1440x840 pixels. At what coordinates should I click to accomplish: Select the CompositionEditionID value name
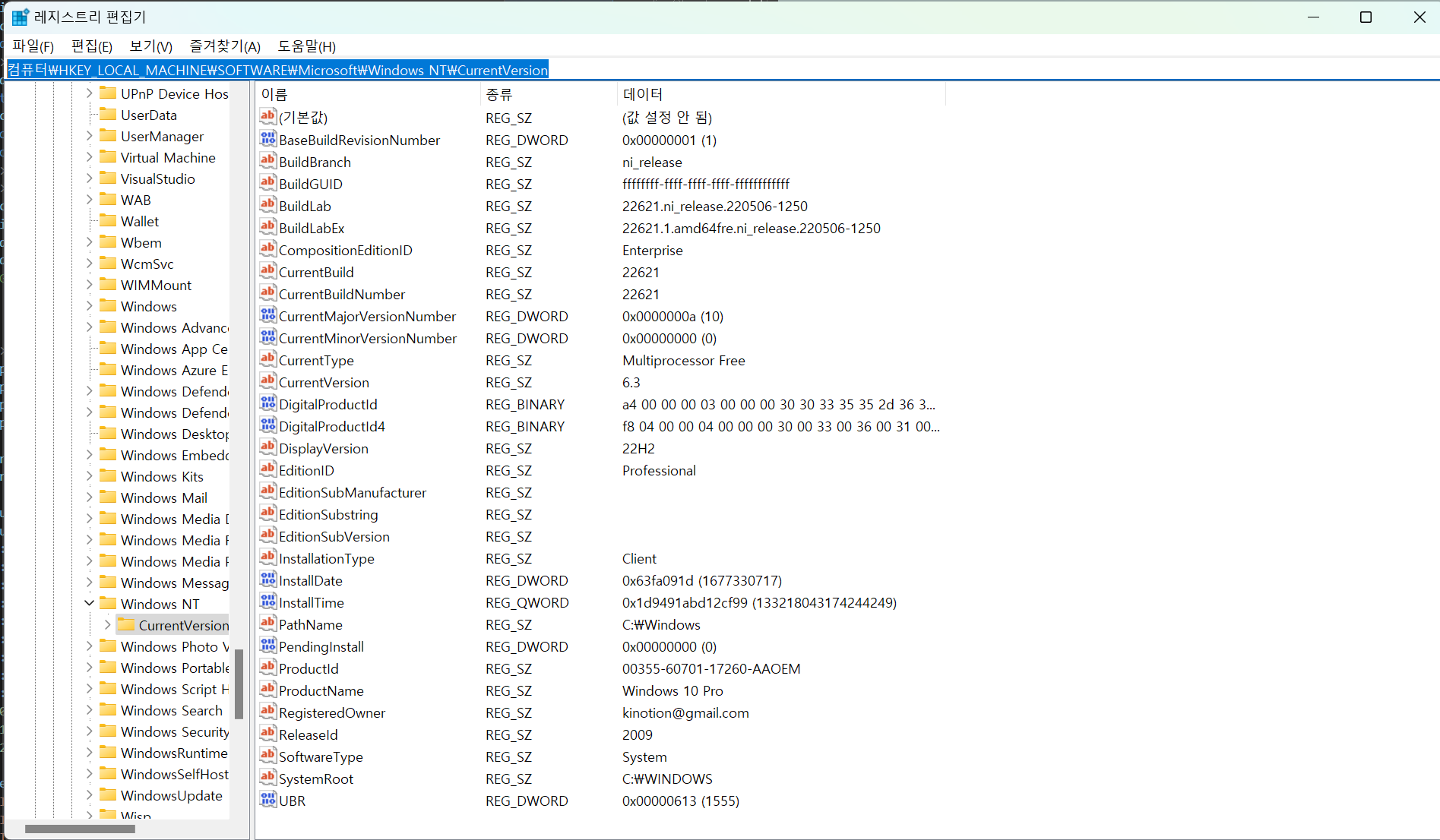(346, 250)
